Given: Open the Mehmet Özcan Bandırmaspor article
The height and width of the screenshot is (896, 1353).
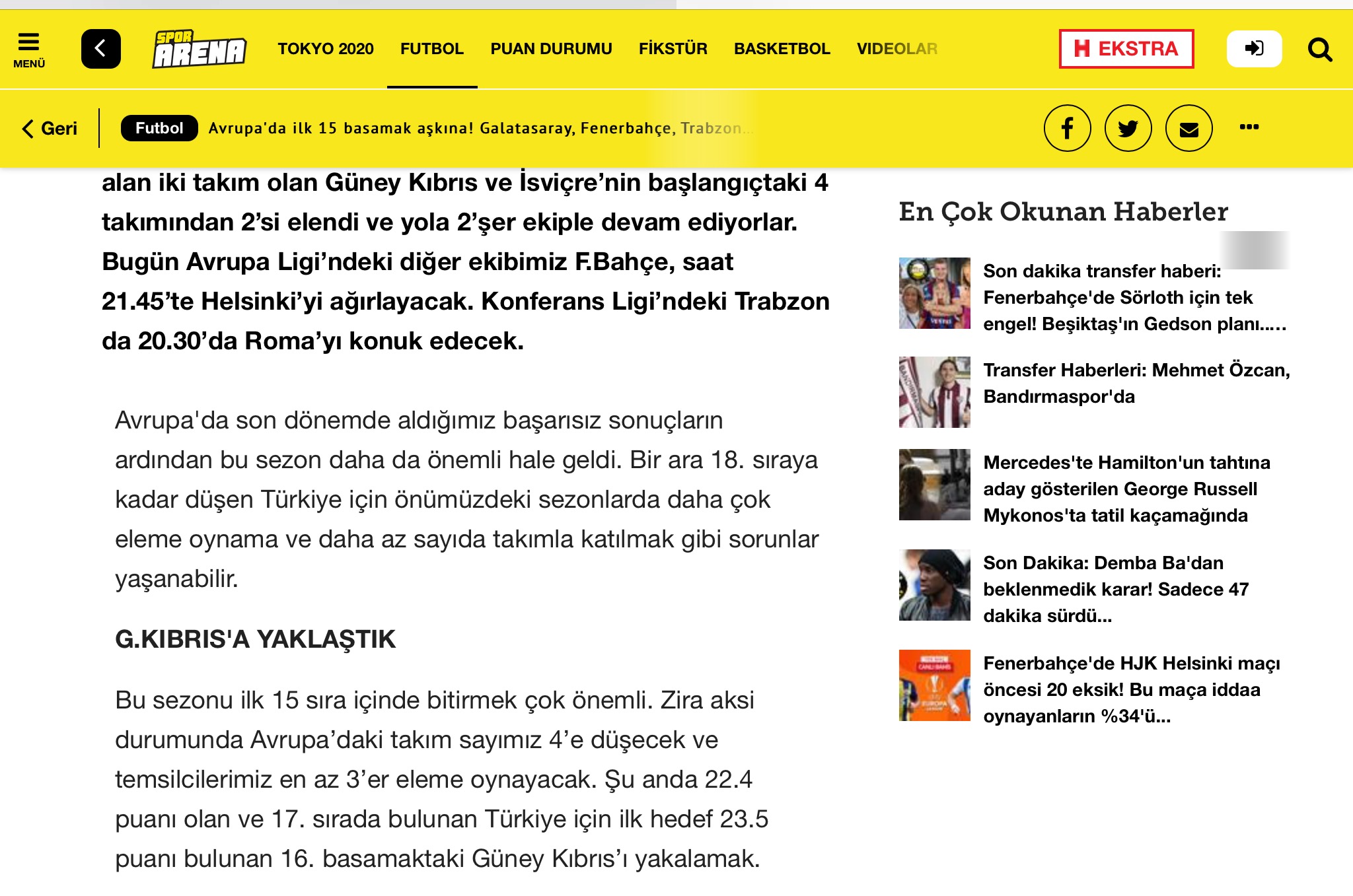Looking at the screenshot, I should click(1136, 383).
